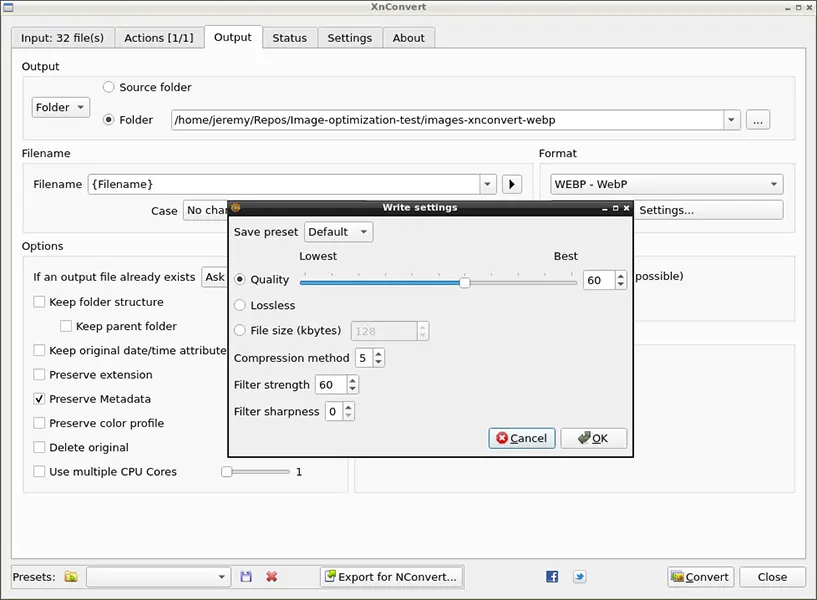The image size is (817, 600).
Task: Click the Convert button
Action: pos(700,577)
